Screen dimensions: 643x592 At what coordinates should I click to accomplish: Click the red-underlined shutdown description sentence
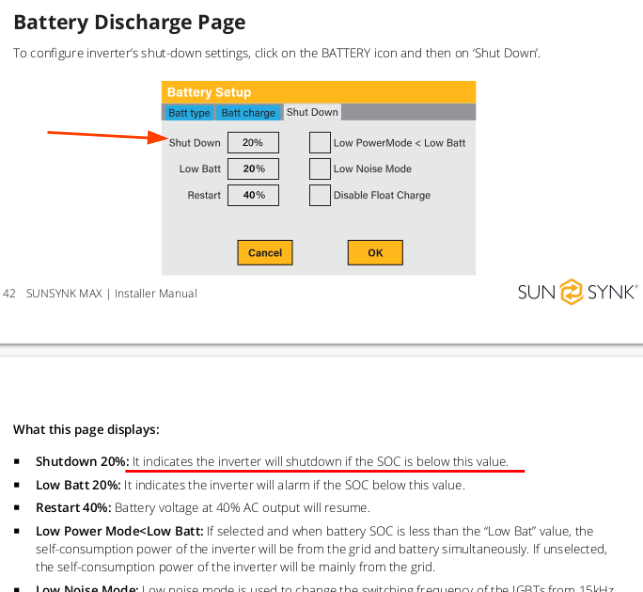pos(320,462)
